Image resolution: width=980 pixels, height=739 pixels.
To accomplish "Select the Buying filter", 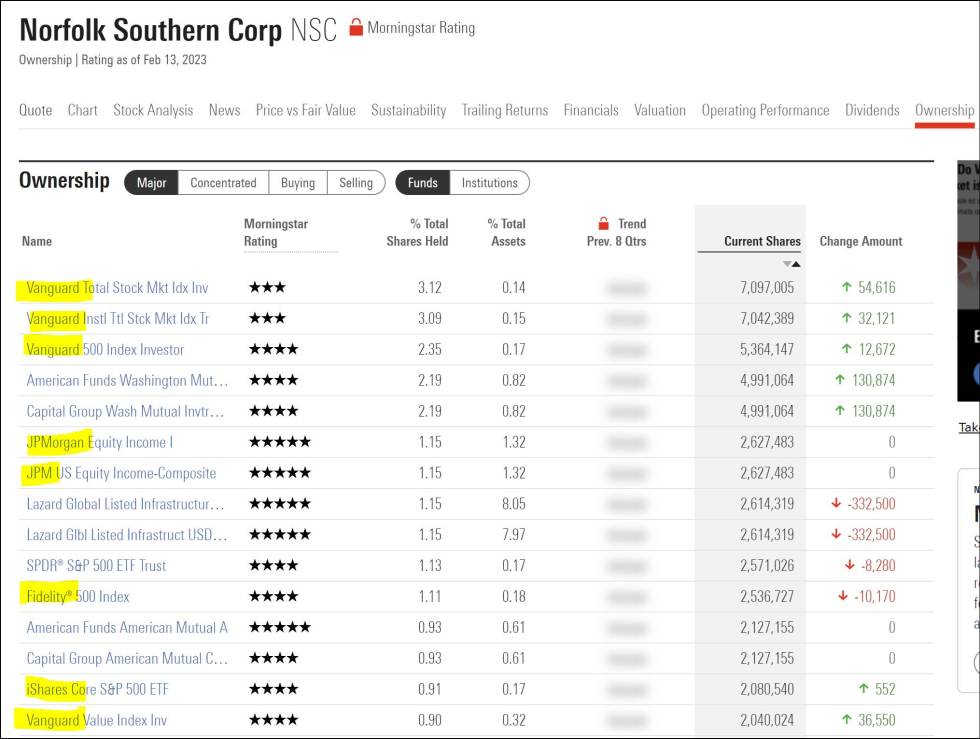I will pos(298,183).
